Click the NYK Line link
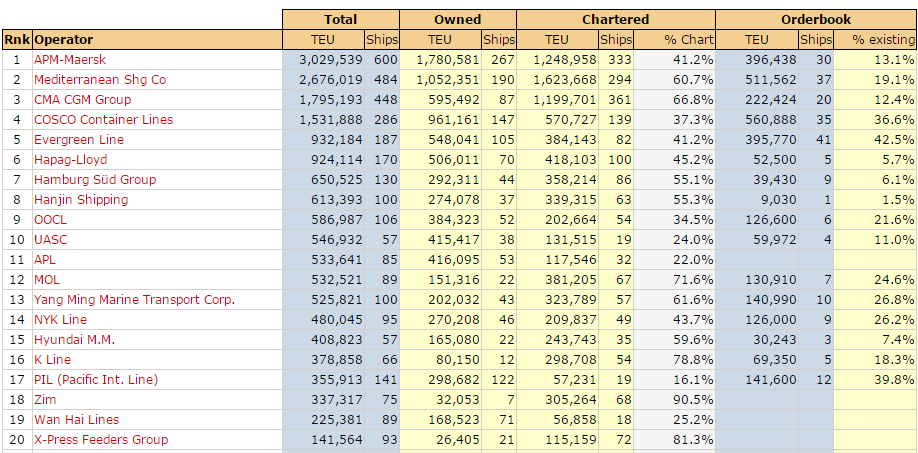The width and height of the screenshot is (918, 453). tap(60, 320)
